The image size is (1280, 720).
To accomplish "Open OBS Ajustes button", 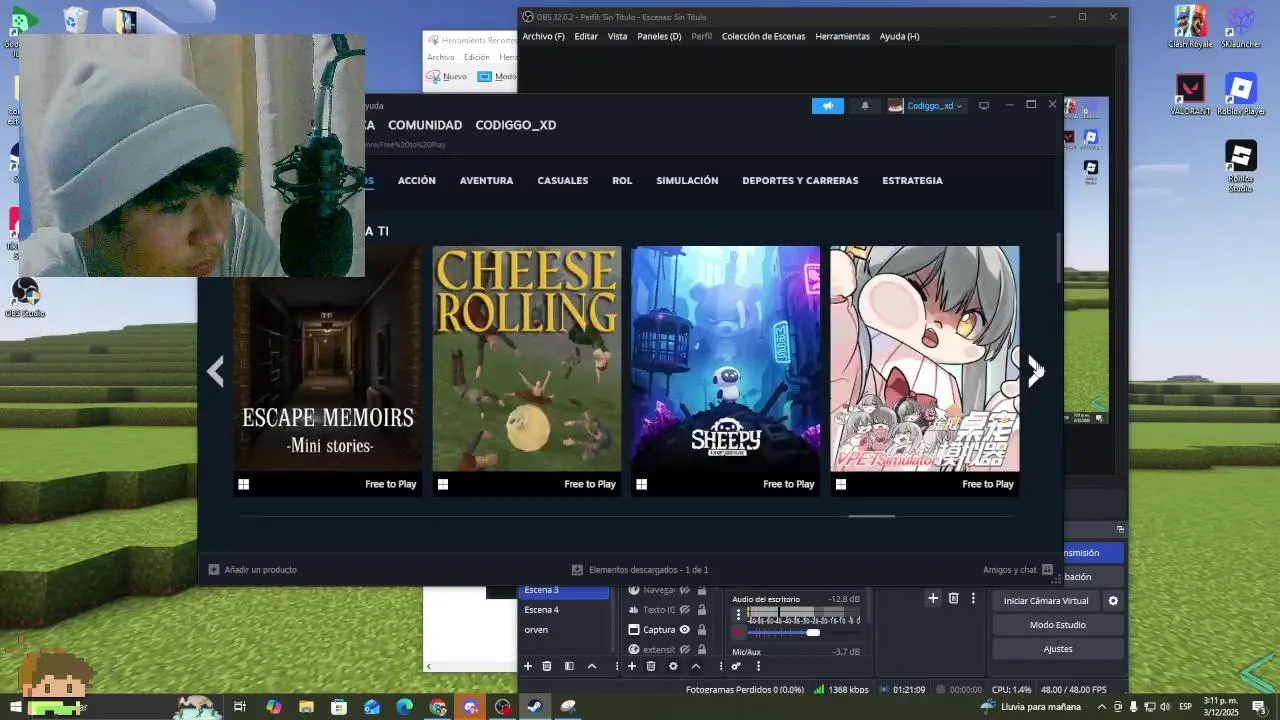I will (x=1058, y=649).
